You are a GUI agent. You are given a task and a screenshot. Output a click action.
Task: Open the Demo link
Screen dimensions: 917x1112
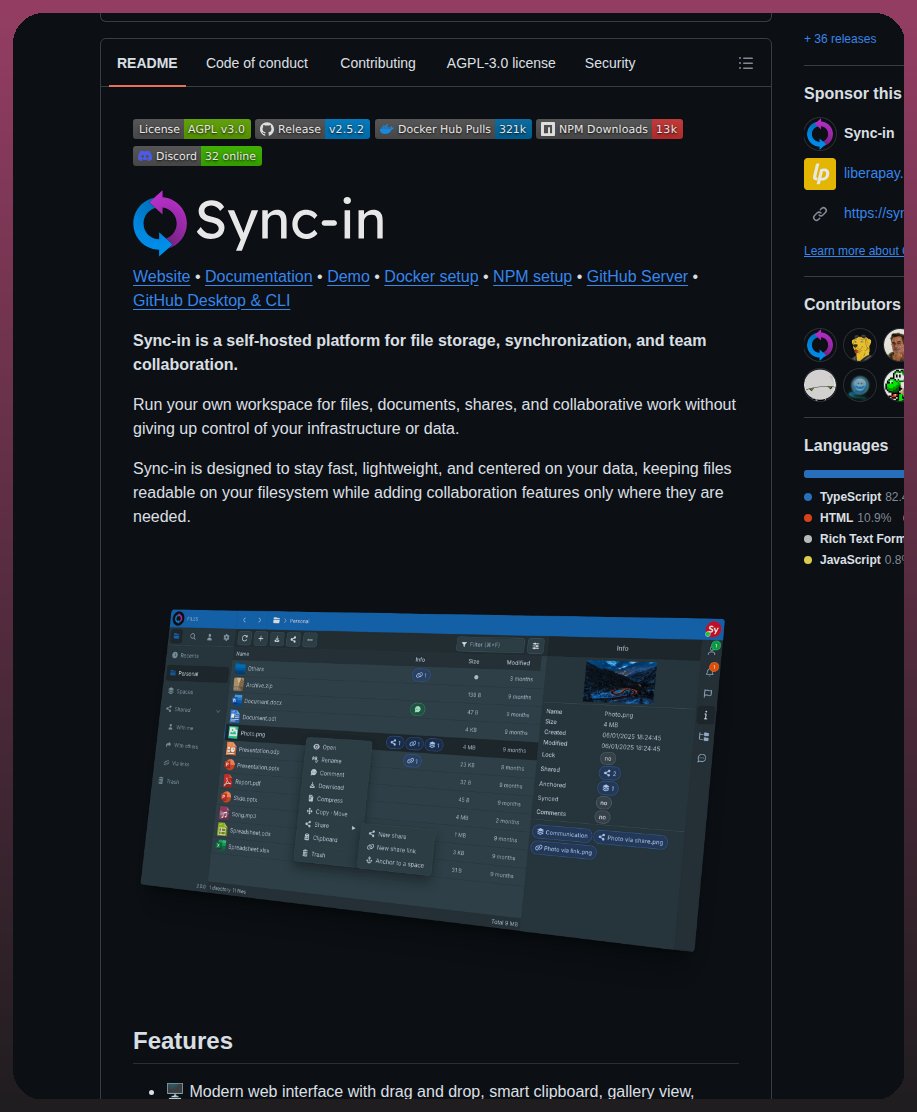click(348, 277)
